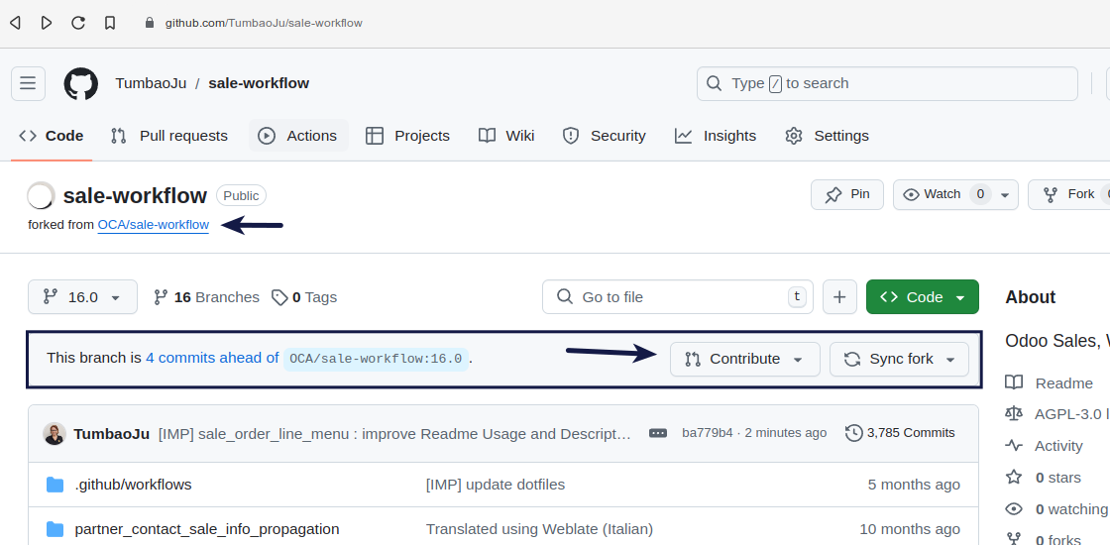Switch to the Pull requests tab
1110x545 pixels.
tap(169, 136)
